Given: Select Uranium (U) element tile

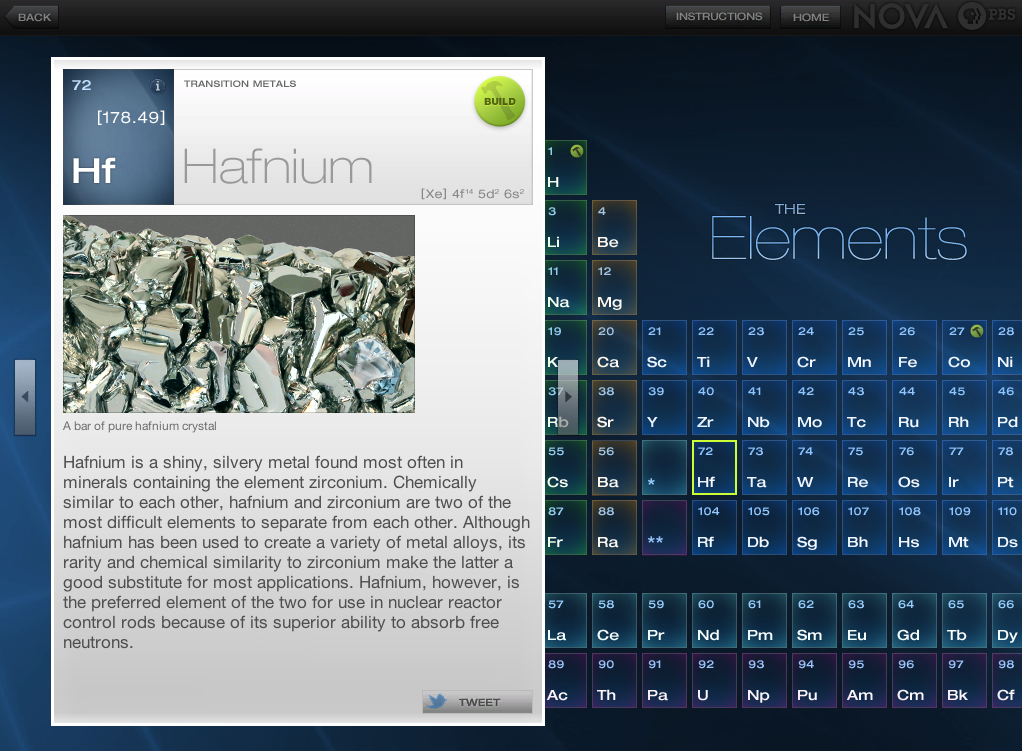Looking at the screenshot, I should (x=714, y=681).
